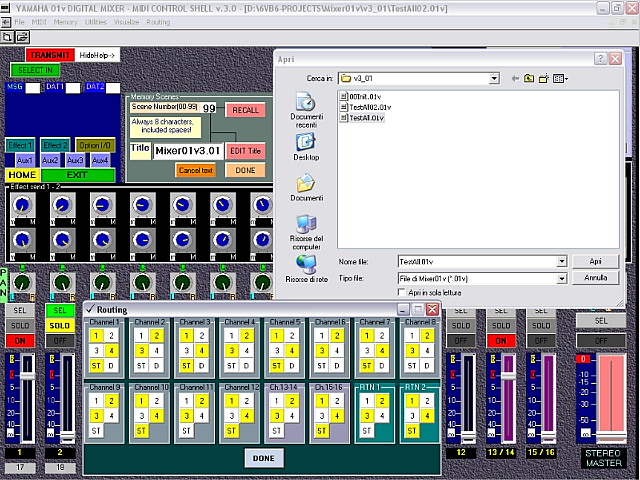Viewport: 640px width, 480px height.
Task: Click the HideHelp-> button
Action: 97,55
